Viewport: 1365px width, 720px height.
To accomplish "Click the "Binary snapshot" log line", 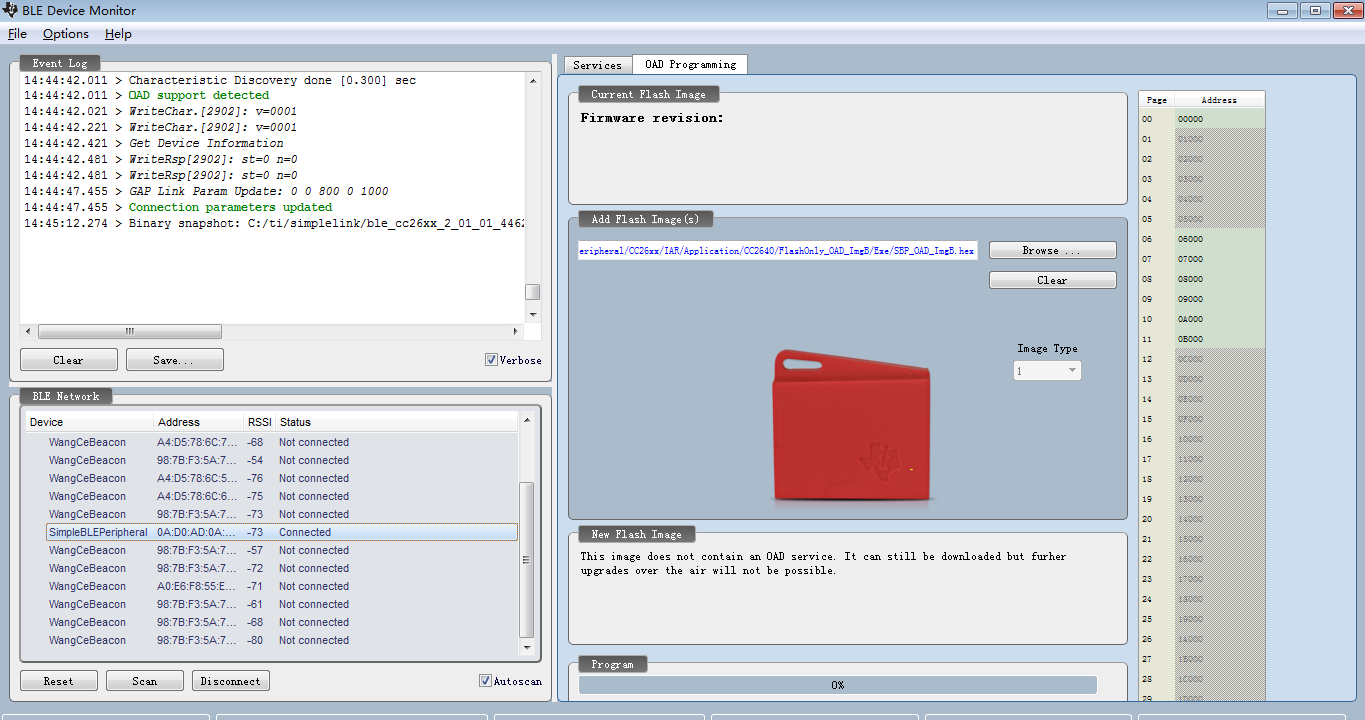I will click(x=274, y=224).
